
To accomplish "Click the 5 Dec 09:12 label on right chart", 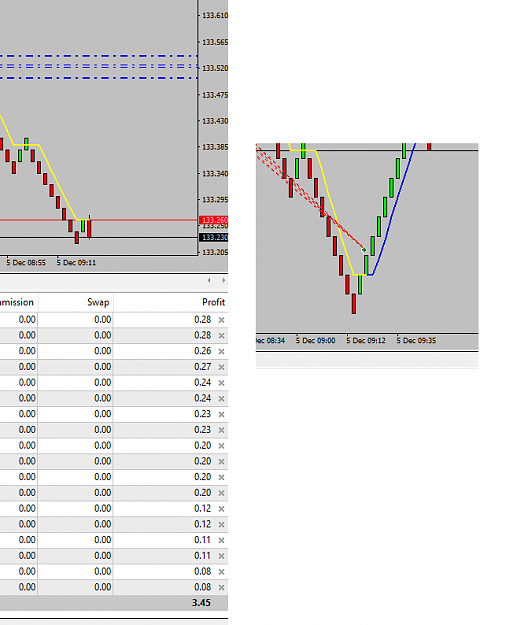I will pyautogui.click(x=366, y=340).
